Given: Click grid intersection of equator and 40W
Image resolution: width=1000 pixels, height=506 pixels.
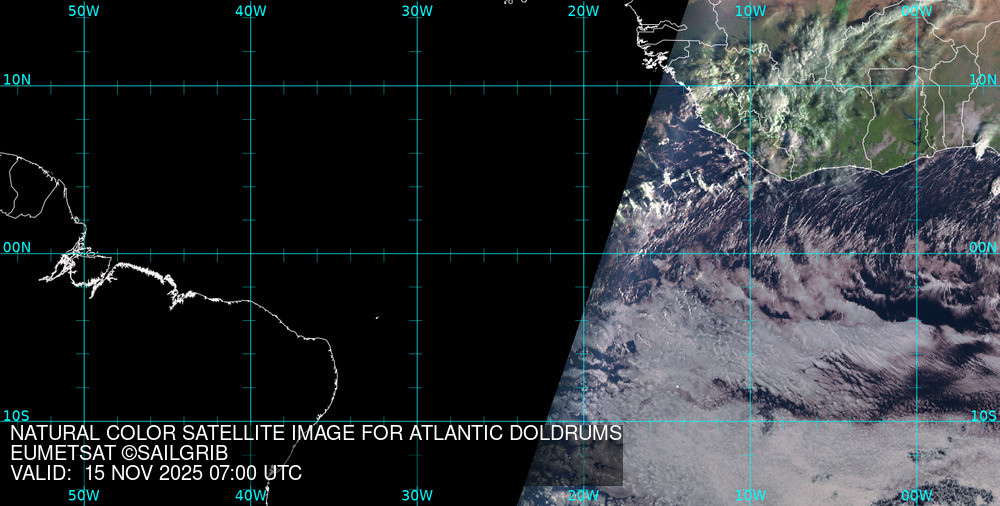Looking at the screenshot, I should click(250, 253).
